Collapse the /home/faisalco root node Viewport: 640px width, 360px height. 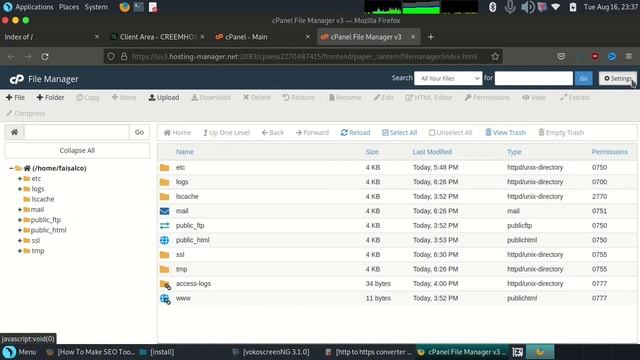pyautogui.click(x=11, y=168)
